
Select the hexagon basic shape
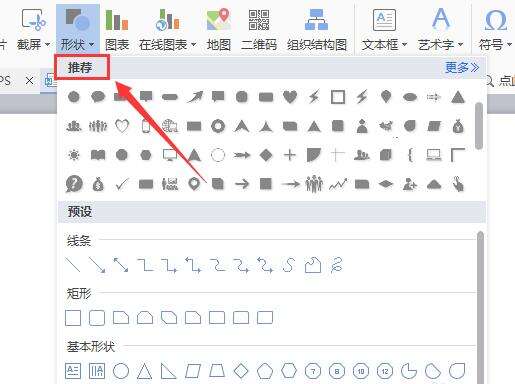(289, 371)
